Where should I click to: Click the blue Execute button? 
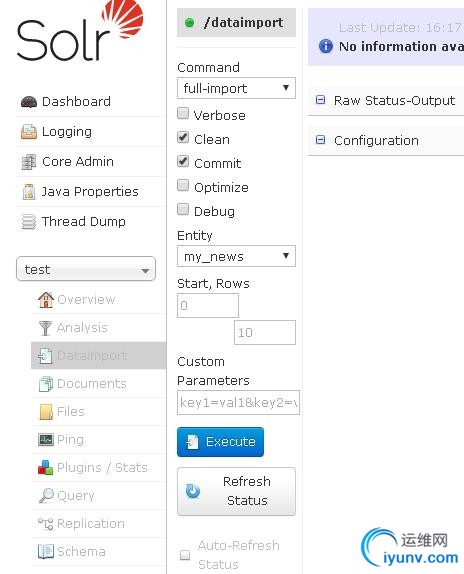pos(220,442)
